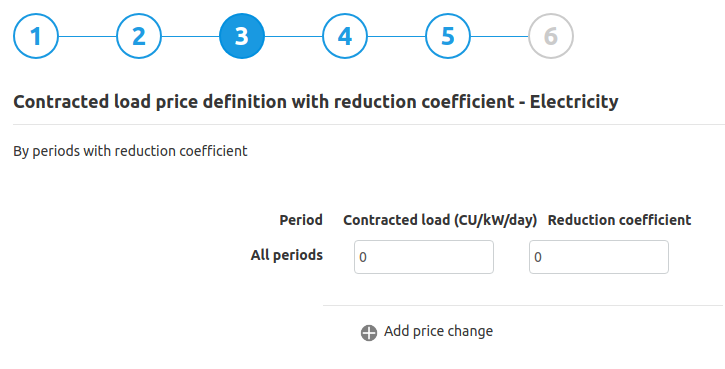Add a price change via text link
The height and width of the screenshot is (369, 725).
[x=438, y=331]
